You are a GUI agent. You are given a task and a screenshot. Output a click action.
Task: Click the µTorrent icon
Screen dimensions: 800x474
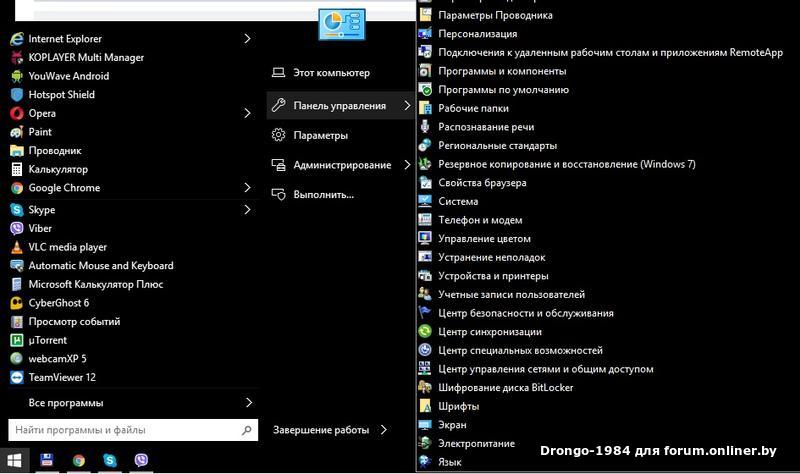17,340
